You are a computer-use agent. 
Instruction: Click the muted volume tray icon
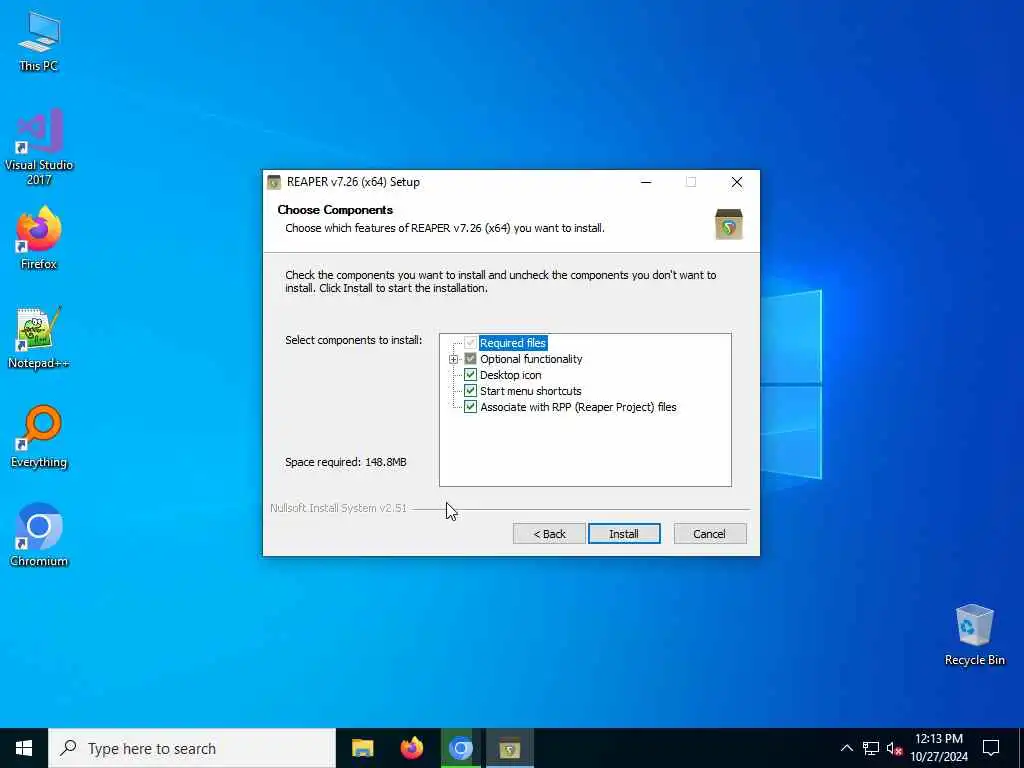click(894, 748)
